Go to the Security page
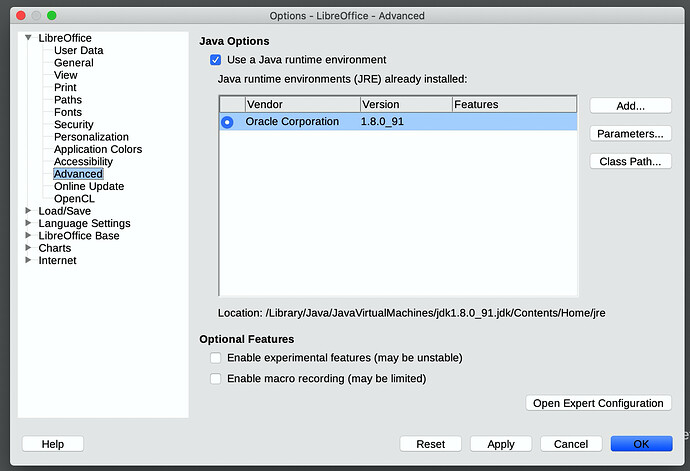The image size is (690, 471). tap(73, 124)
